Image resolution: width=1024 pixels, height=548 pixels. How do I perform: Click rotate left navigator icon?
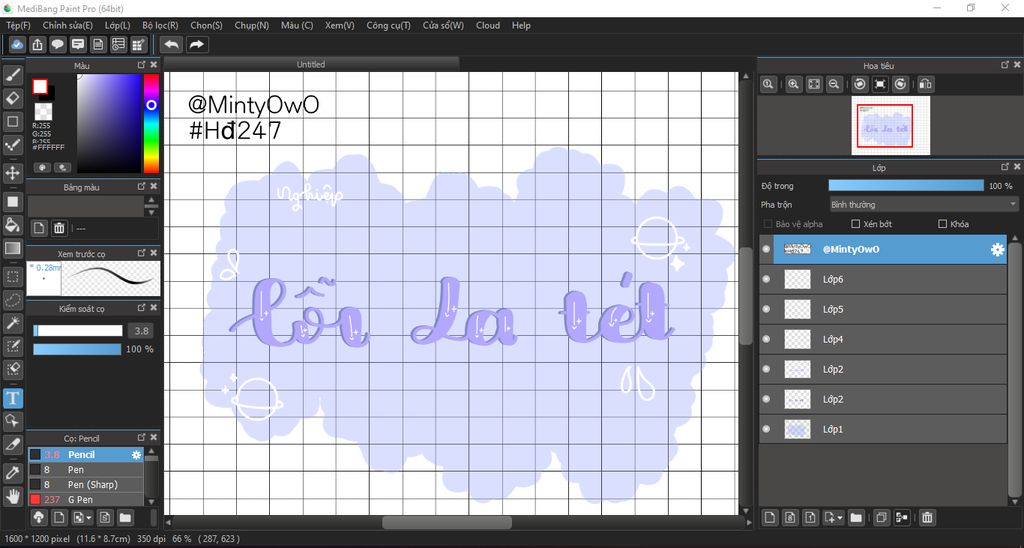click(x=860, y=84)
